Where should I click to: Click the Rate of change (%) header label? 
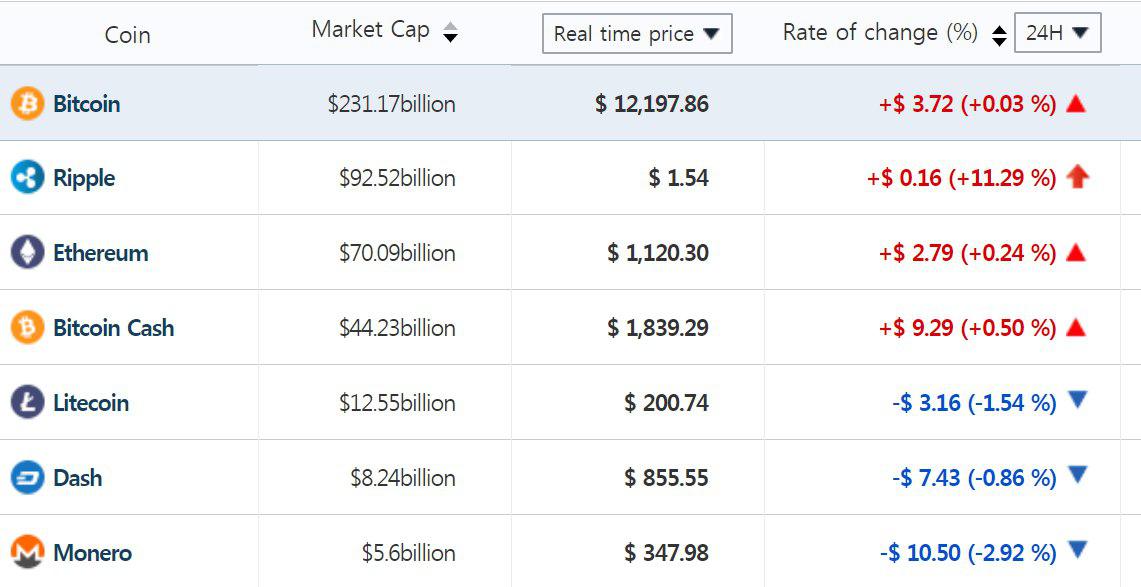click(880, 32)
